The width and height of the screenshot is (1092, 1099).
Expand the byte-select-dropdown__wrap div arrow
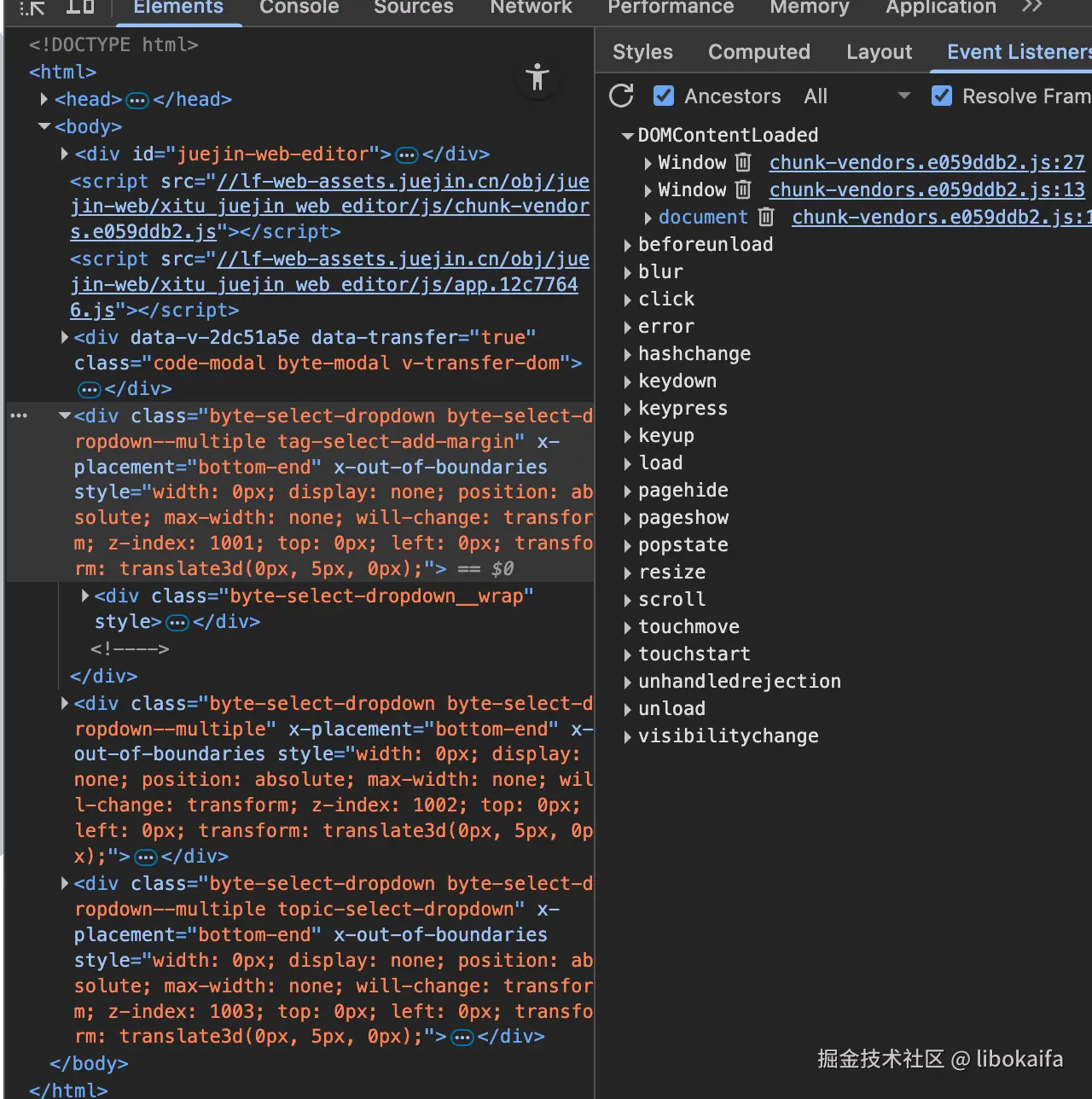pyautogui.click(x=85, y=596)
